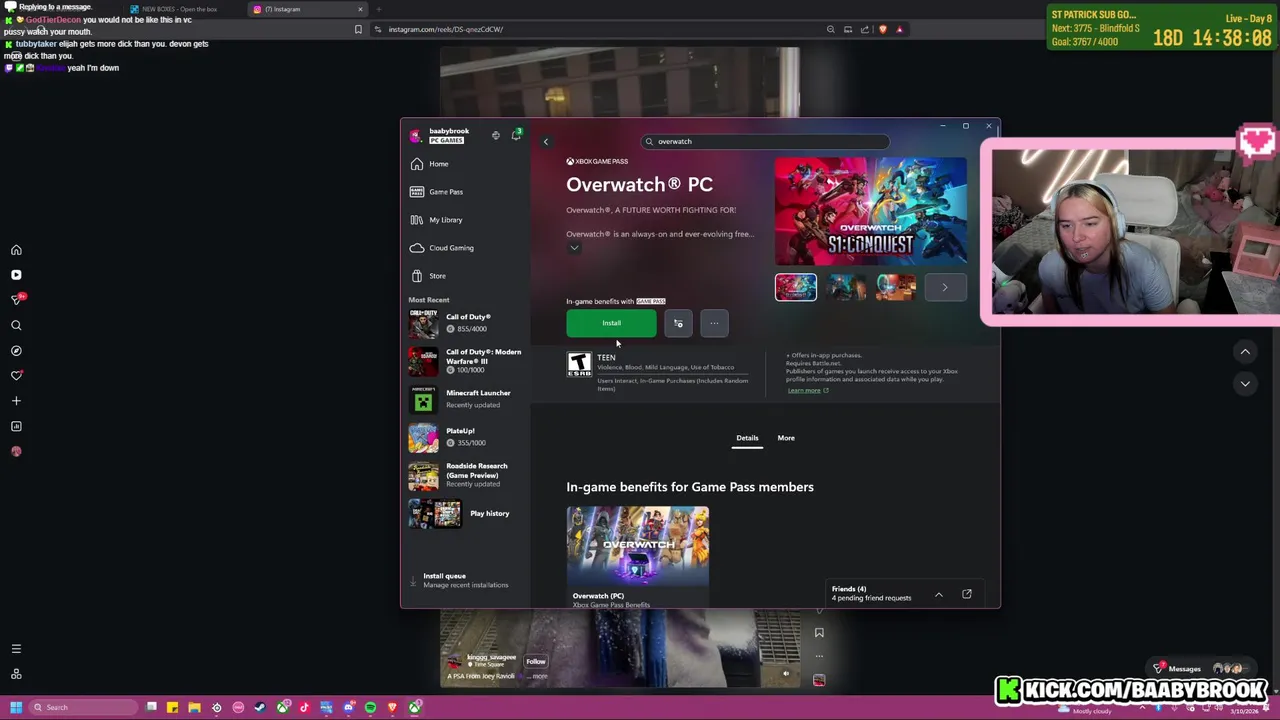The height and width of the screenshot is (720, 1280).
Task: Open more options ellipsis beside Install
Action: 714,323
